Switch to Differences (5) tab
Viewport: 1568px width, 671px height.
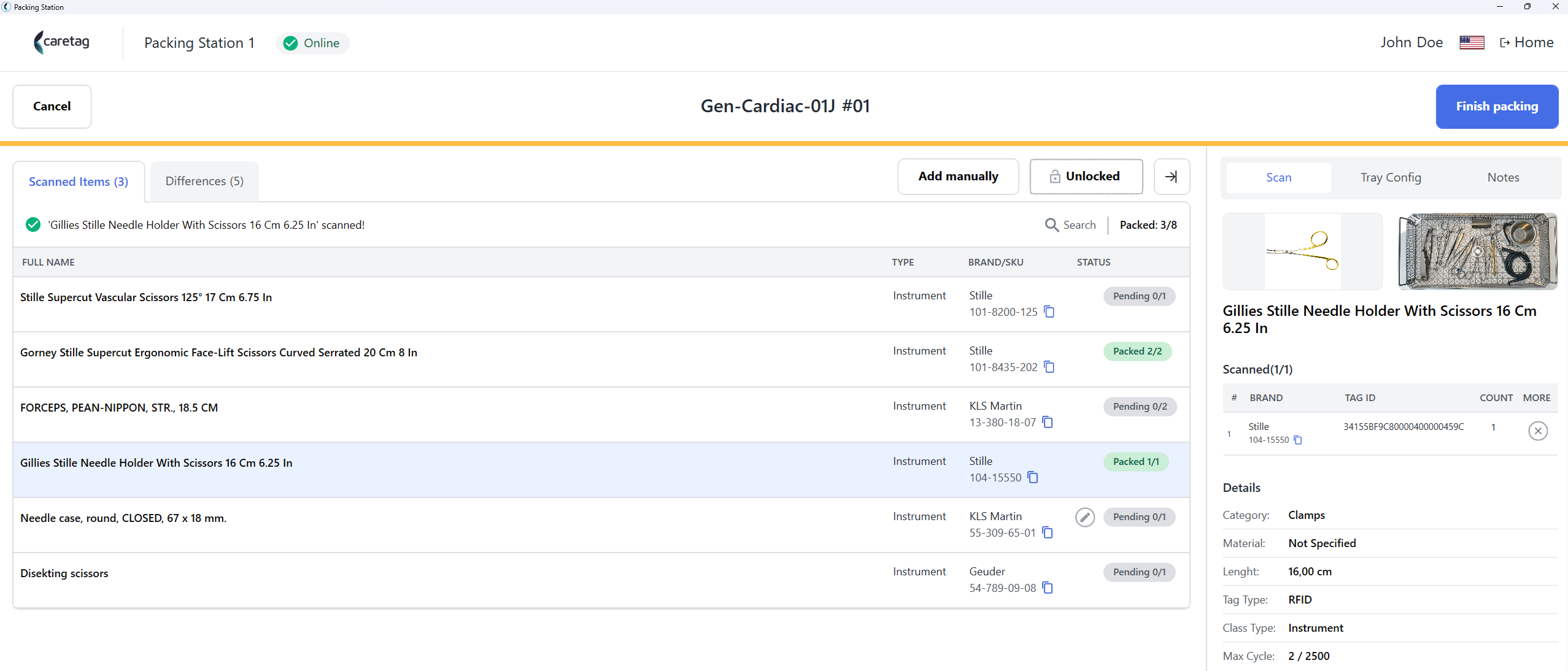click(x=204, y=181)
